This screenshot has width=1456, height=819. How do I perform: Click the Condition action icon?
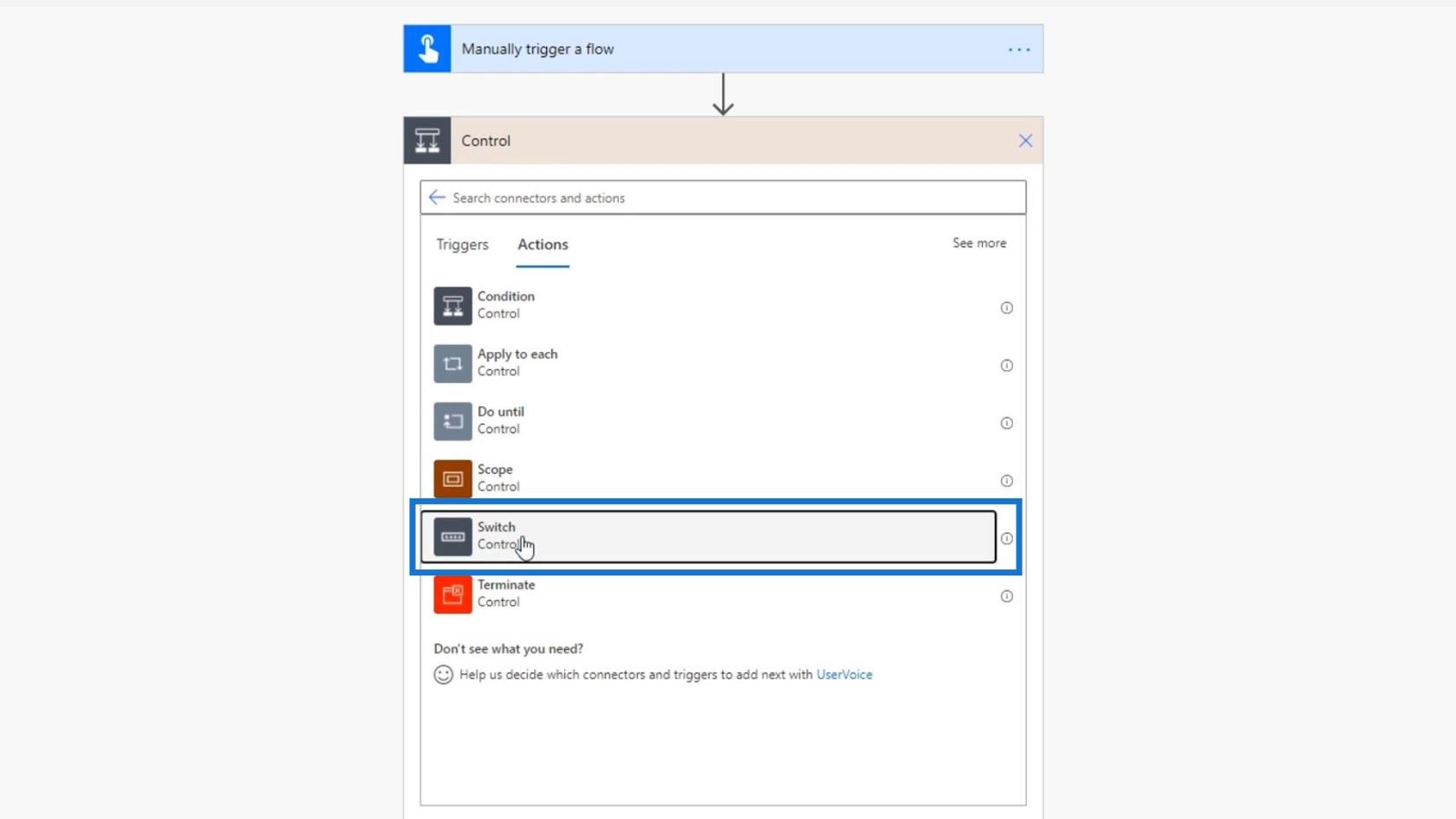[x=452, y=306]
